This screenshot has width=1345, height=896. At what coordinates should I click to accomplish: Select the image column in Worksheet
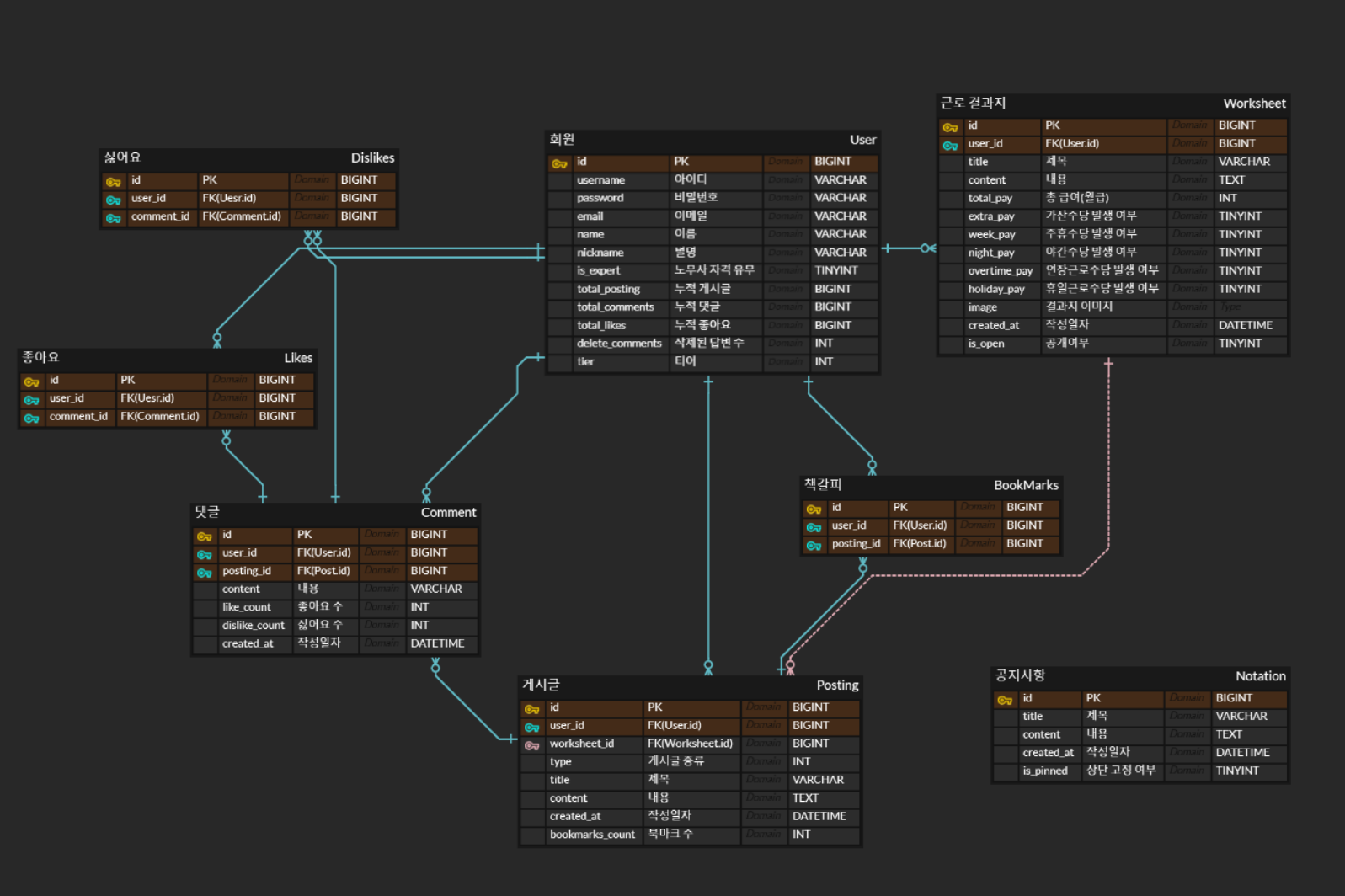(1113, 307)
